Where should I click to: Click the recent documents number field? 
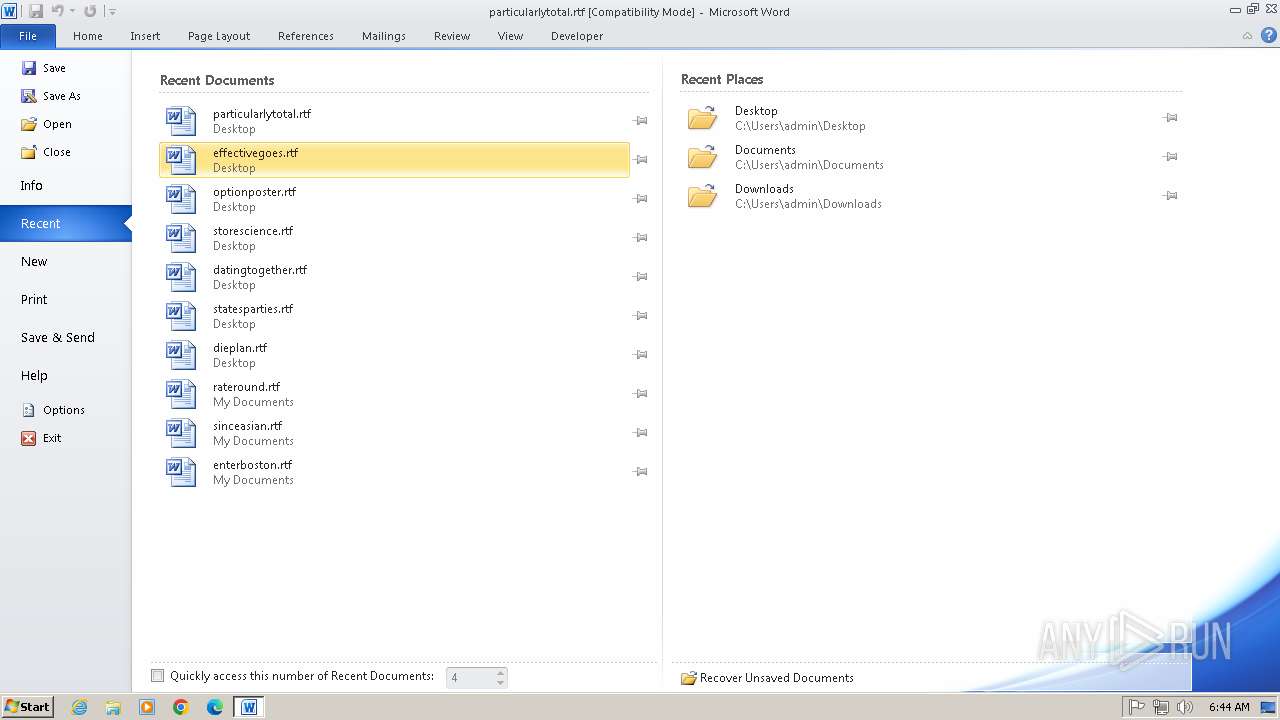coord(471,678)
